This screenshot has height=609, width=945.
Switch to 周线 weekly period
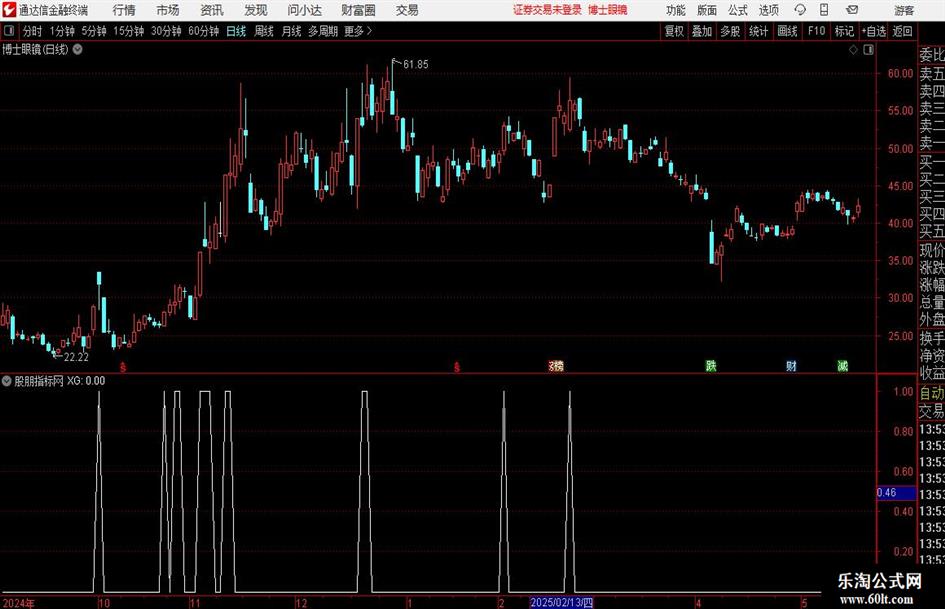click(x=264, y=31)
